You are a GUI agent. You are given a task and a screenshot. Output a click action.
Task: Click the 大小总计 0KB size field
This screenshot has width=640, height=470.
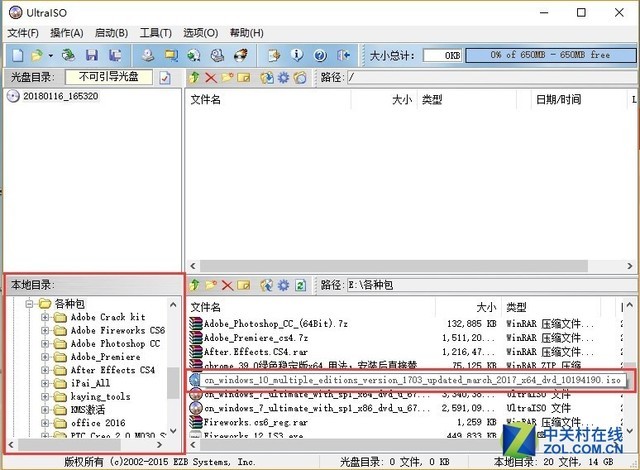[442, 55]
